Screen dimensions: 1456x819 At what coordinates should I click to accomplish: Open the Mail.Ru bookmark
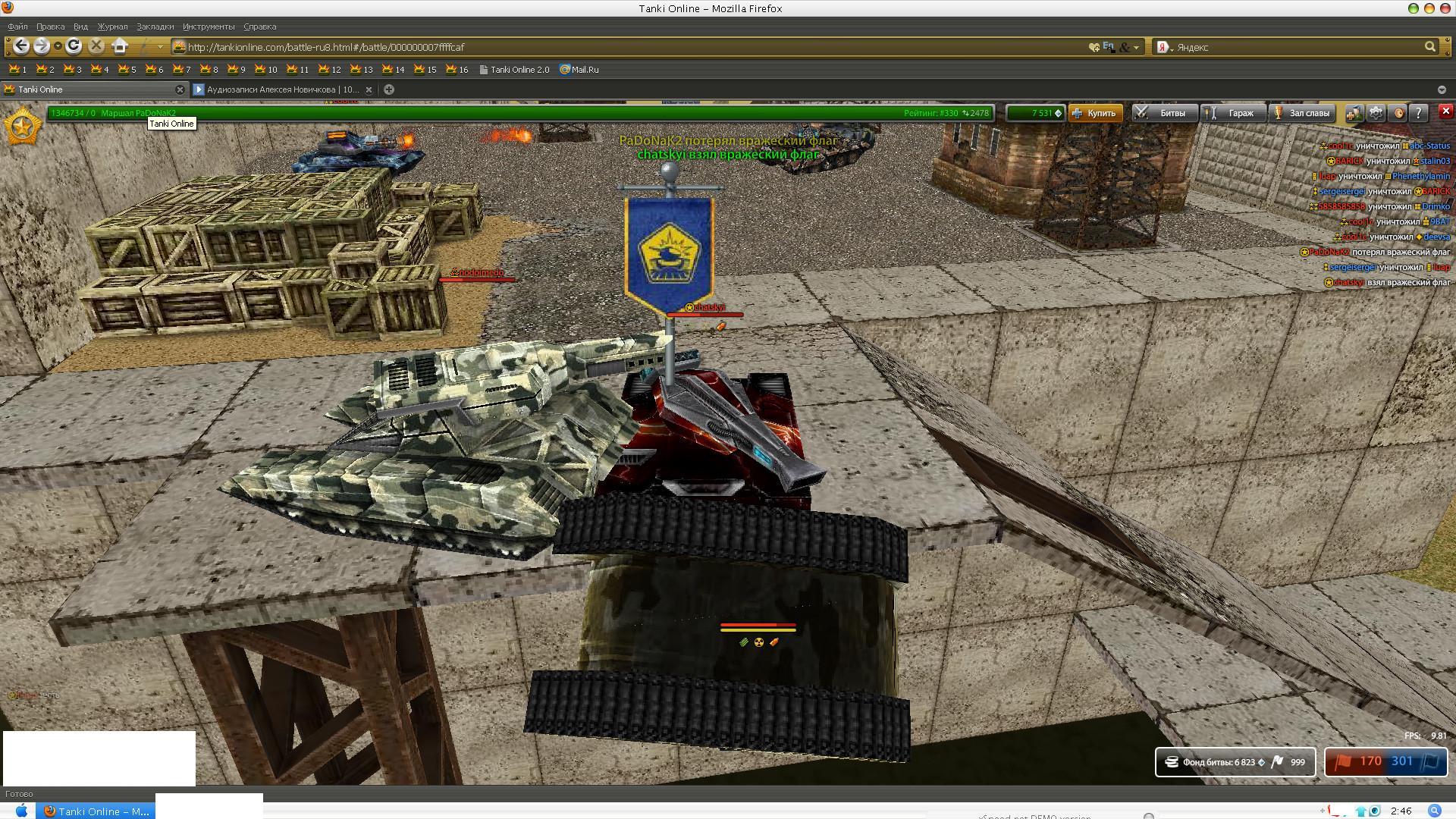point(579,69)
